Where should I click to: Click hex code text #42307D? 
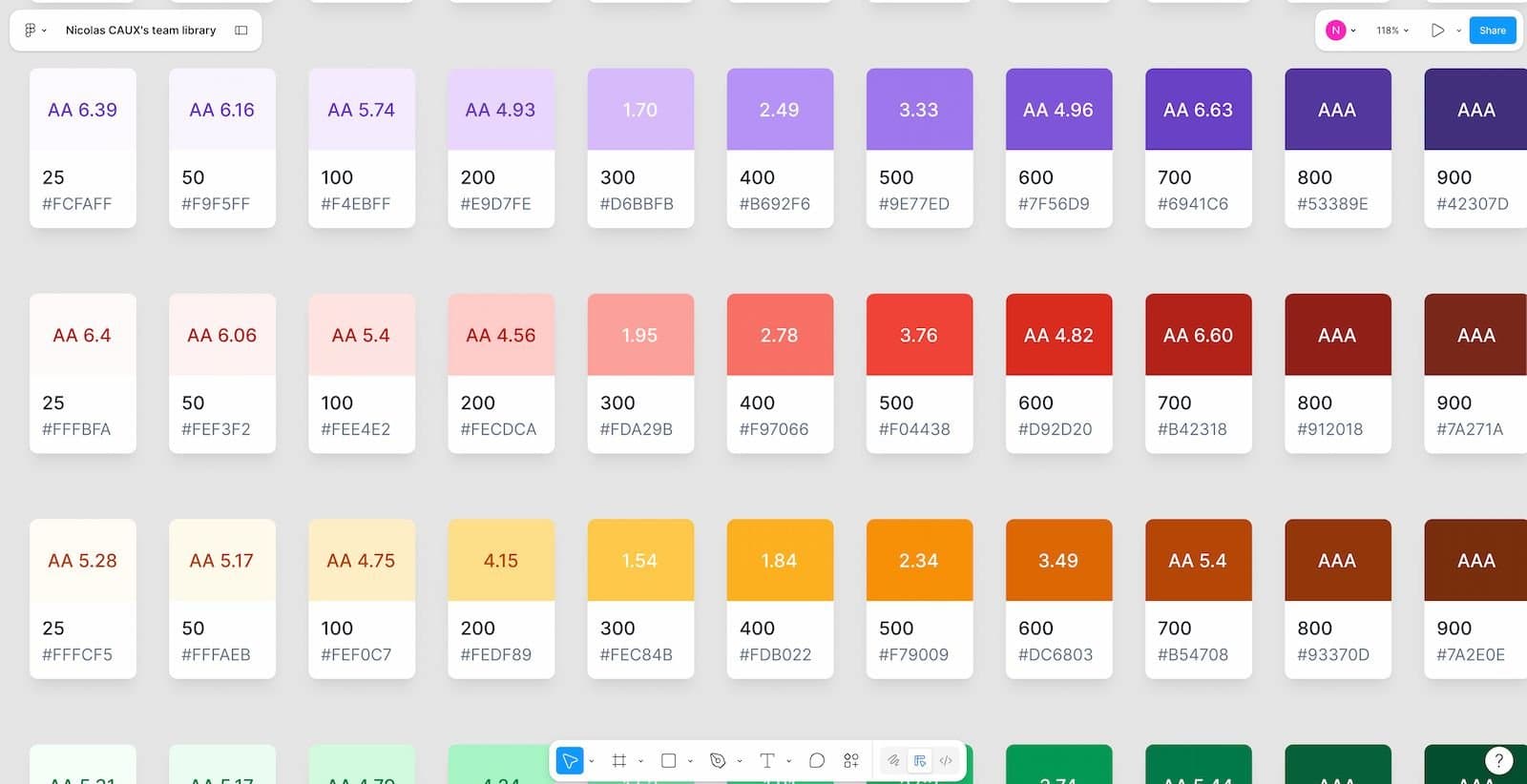tap(1473, 204)
